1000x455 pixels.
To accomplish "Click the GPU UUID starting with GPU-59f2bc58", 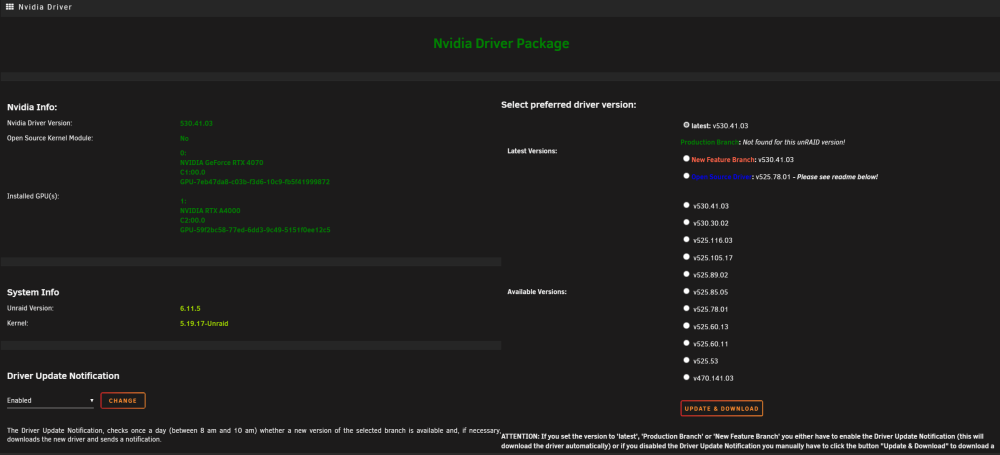I will click(255, 230).
